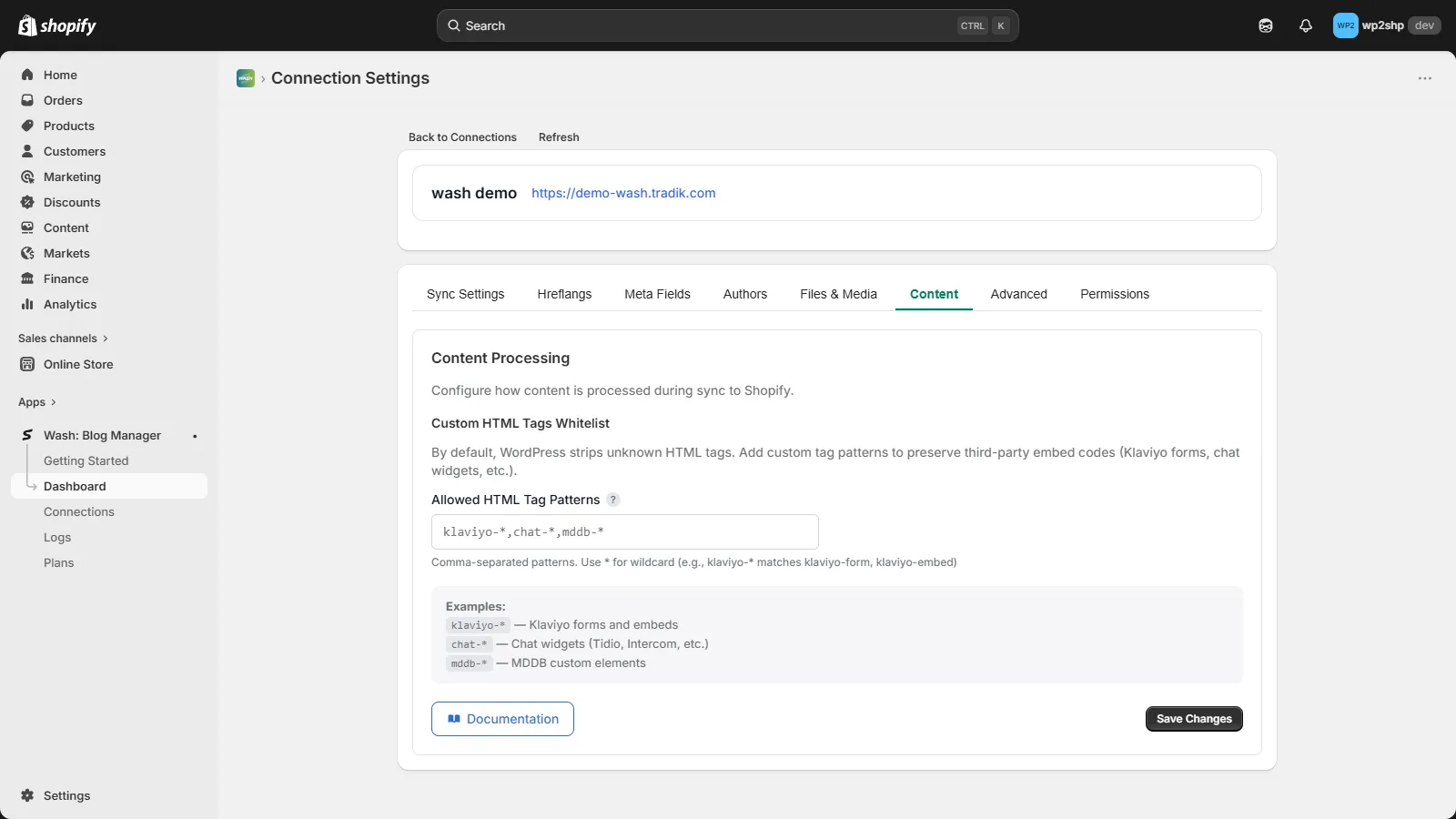Viewport: 1456px width, 819px height.
Task: Open the Documentation button
Action: [502, 719]
